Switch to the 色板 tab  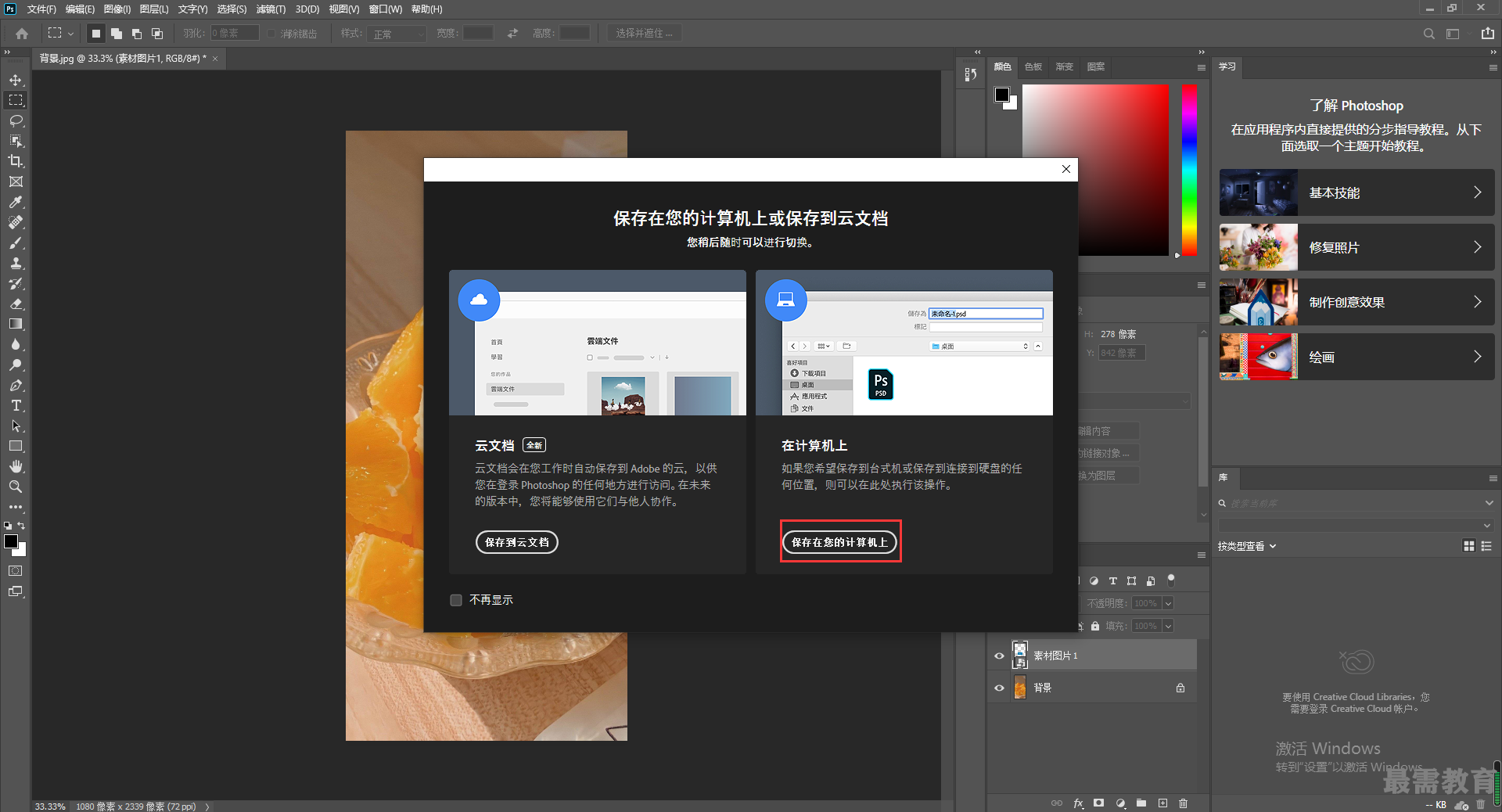[1033, 67]
